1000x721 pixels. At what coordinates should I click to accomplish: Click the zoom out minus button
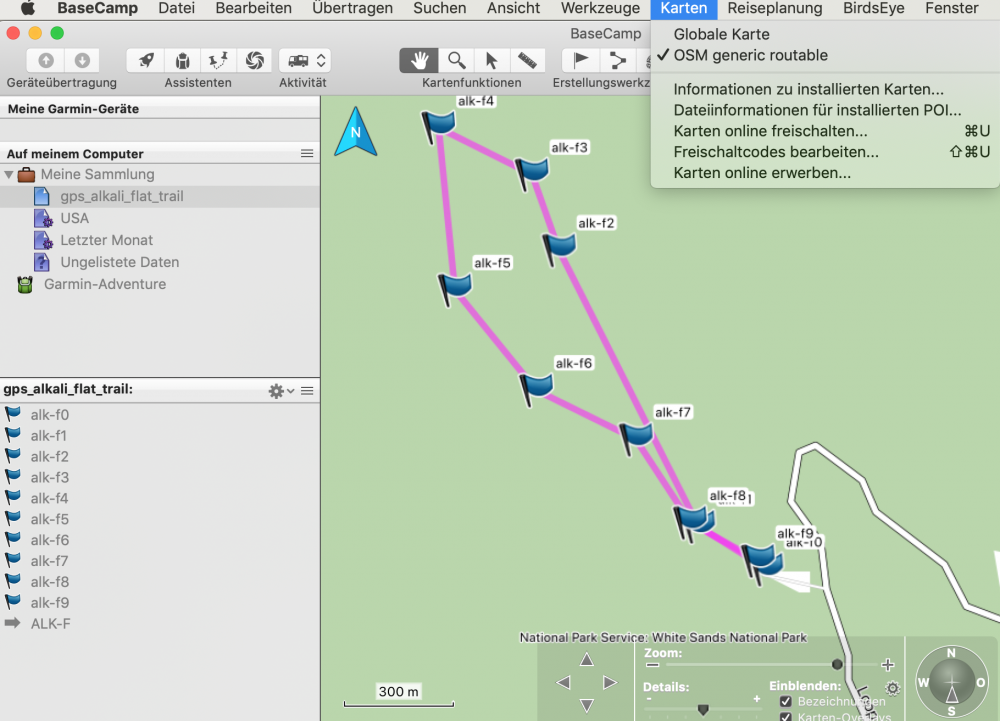pyautogui.click(x=652, y=665)
